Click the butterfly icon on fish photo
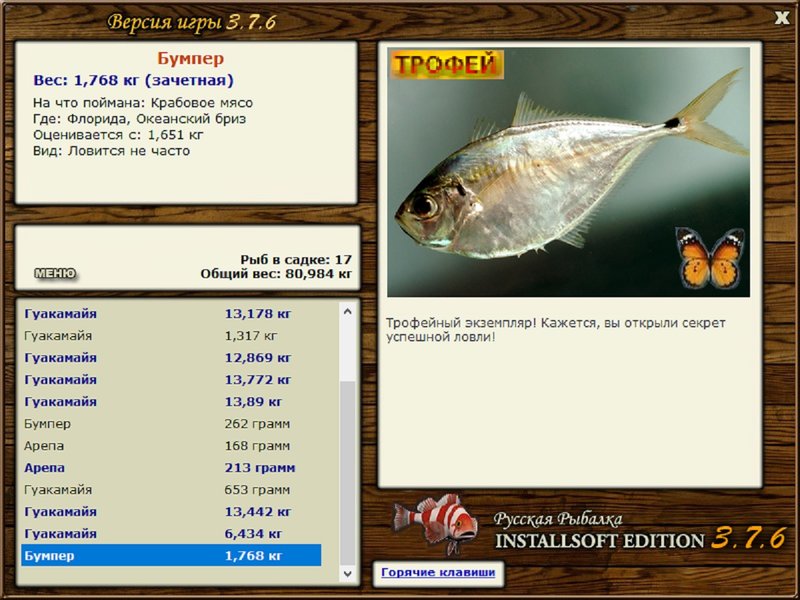The image size is (800, 600). tap(710, 258)
